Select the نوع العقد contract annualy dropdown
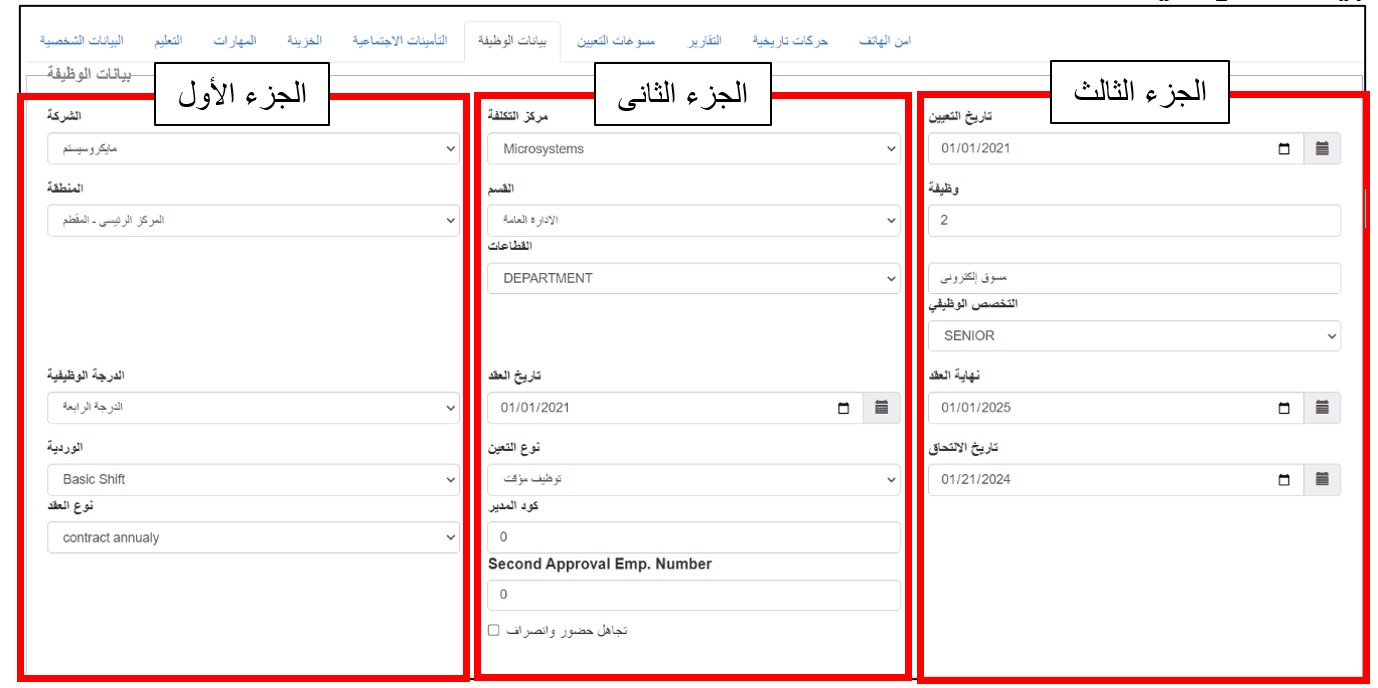The width and height of the screenshot is (1378, 688). (253, 538)
